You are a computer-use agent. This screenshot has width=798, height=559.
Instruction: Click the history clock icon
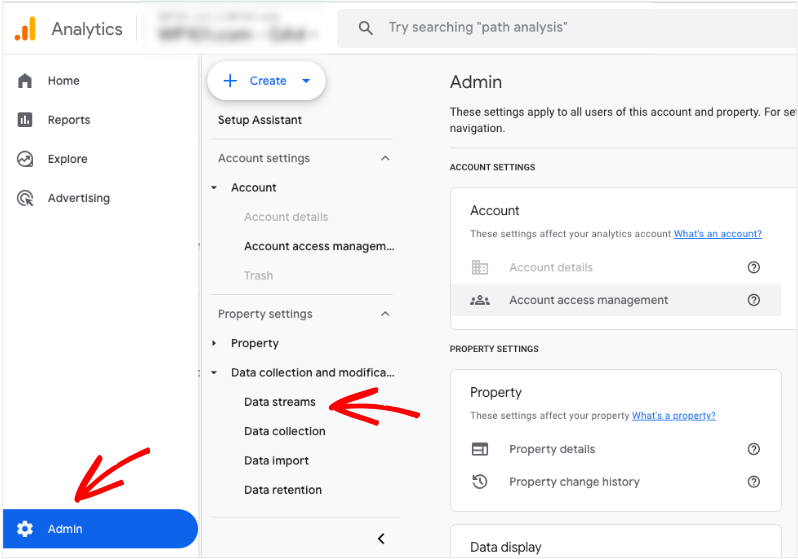click(x=479, y=482)
